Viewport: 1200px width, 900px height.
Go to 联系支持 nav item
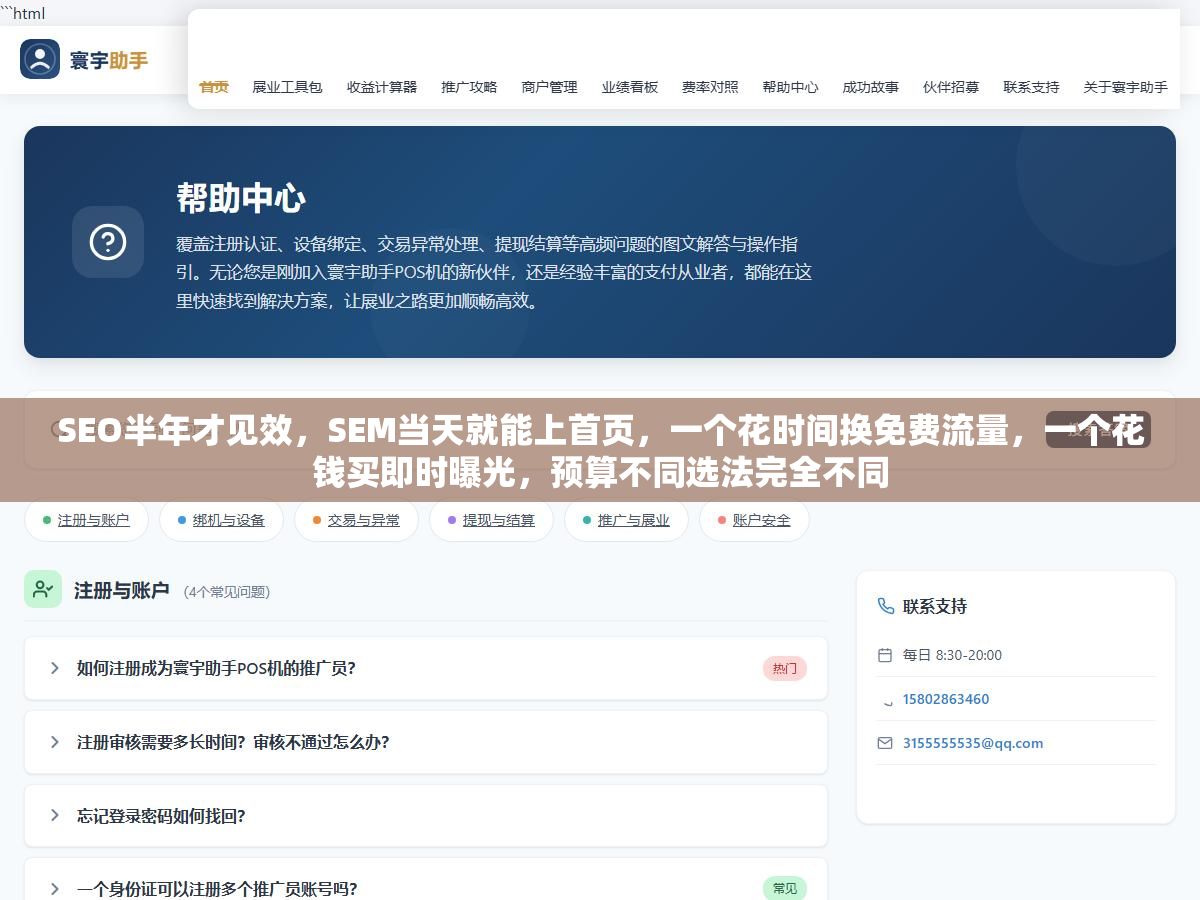(x=1031, y=87)
